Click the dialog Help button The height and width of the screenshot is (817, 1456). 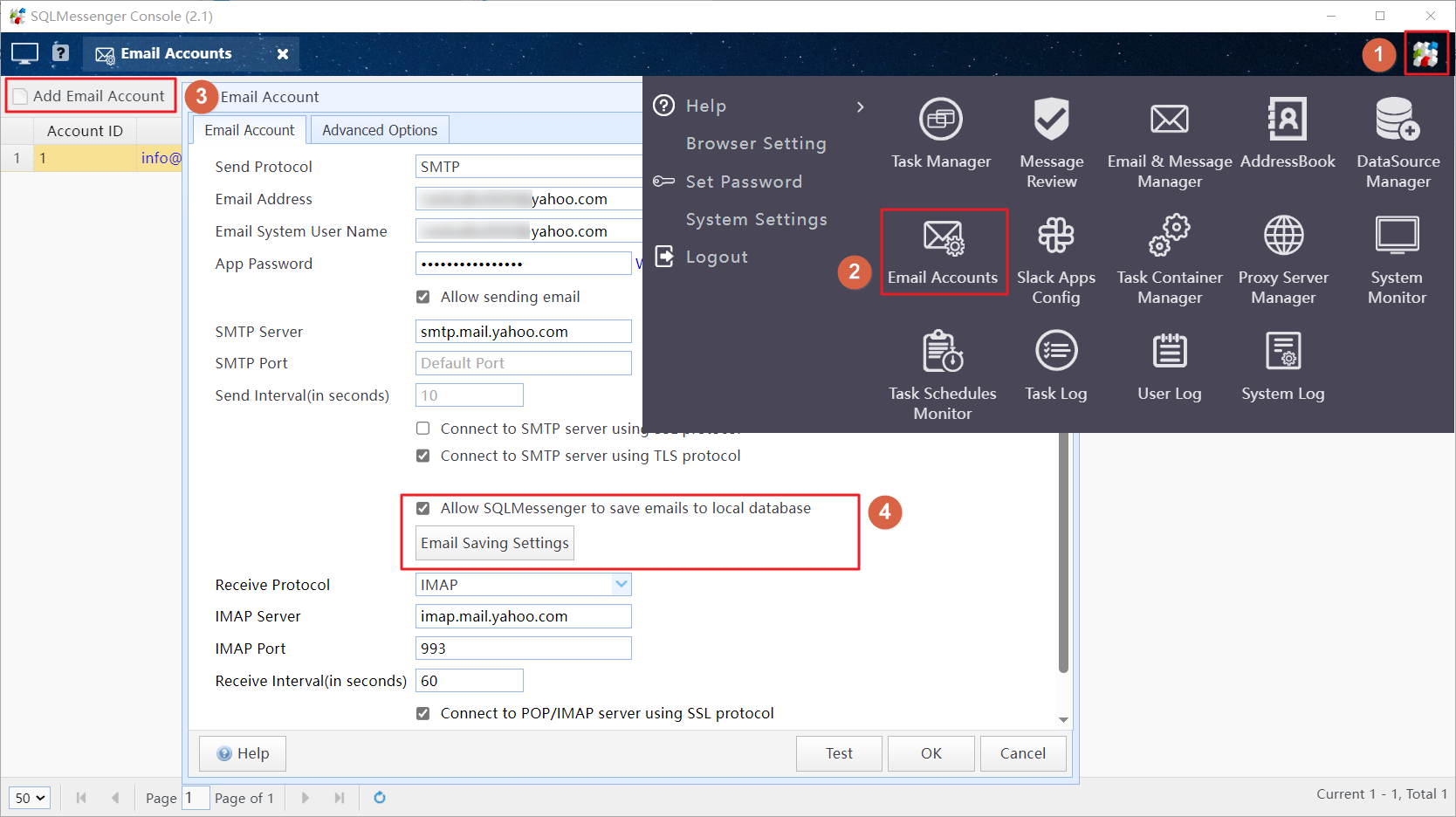[243, 753]
